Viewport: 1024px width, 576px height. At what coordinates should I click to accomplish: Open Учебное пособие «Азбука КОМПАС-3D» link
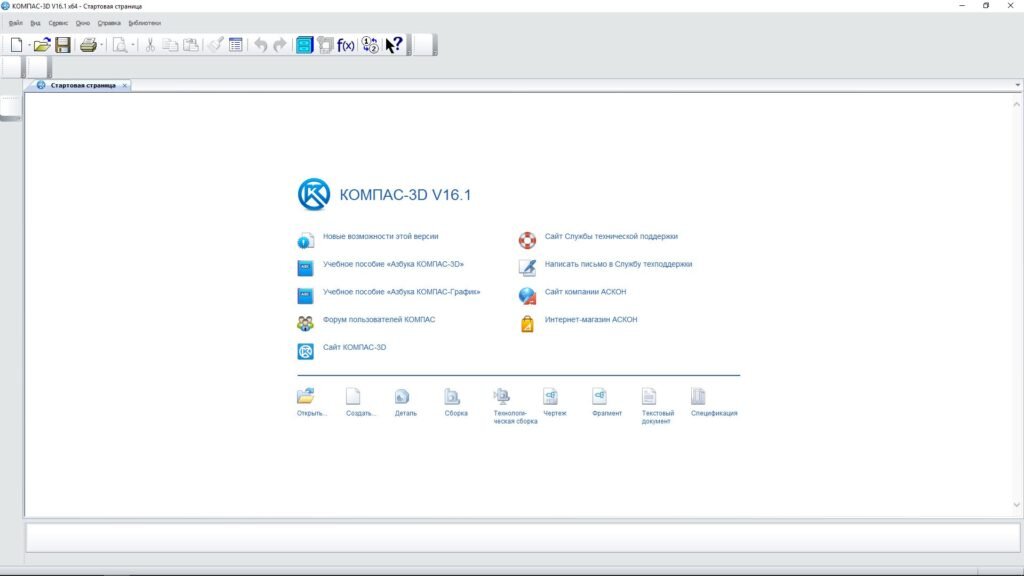(393, 264)
